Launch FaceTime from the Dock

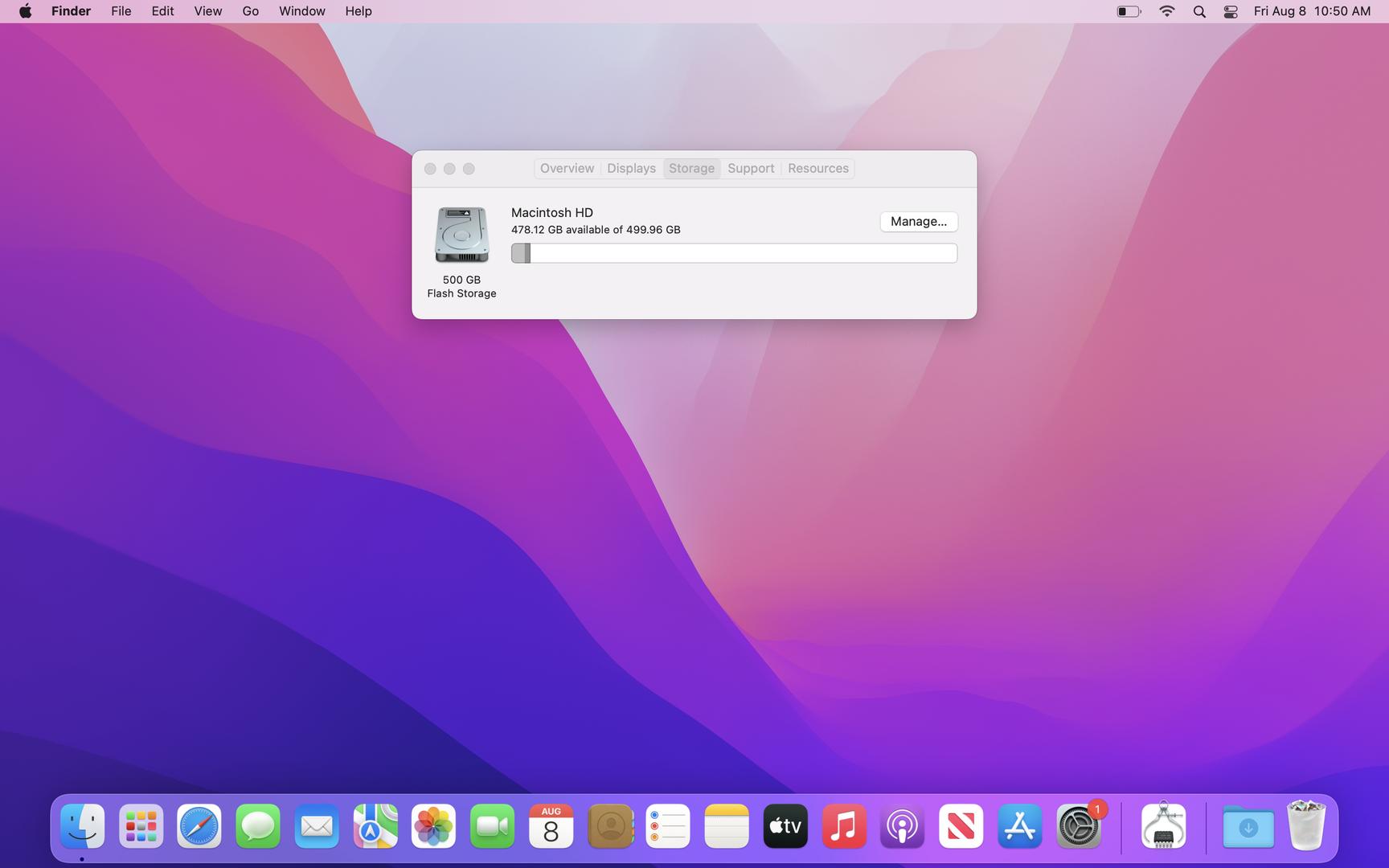(492, 826)
